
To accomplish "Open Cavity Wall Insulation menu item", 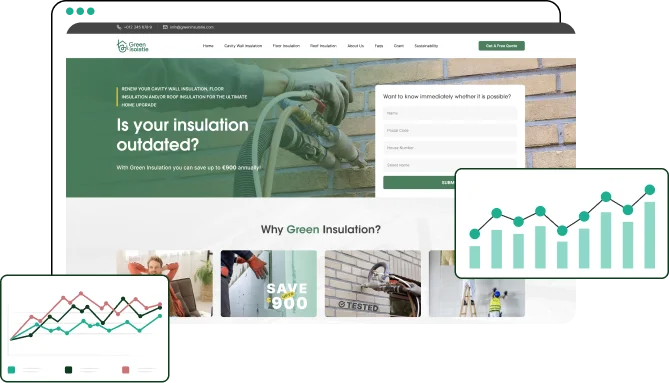I will (x=243, y=46).
